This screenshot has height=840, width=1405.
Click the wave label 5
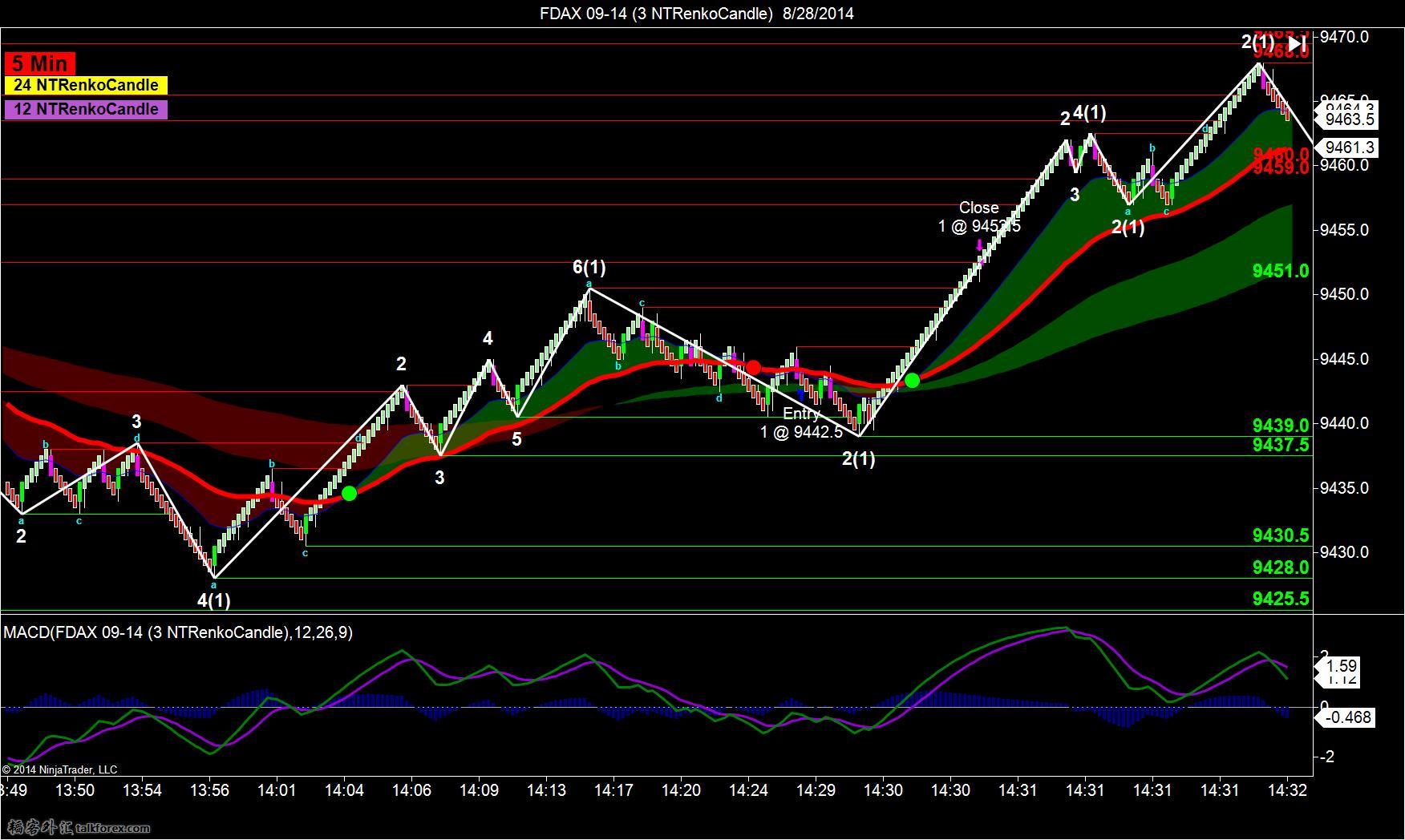tap(516, 439)
